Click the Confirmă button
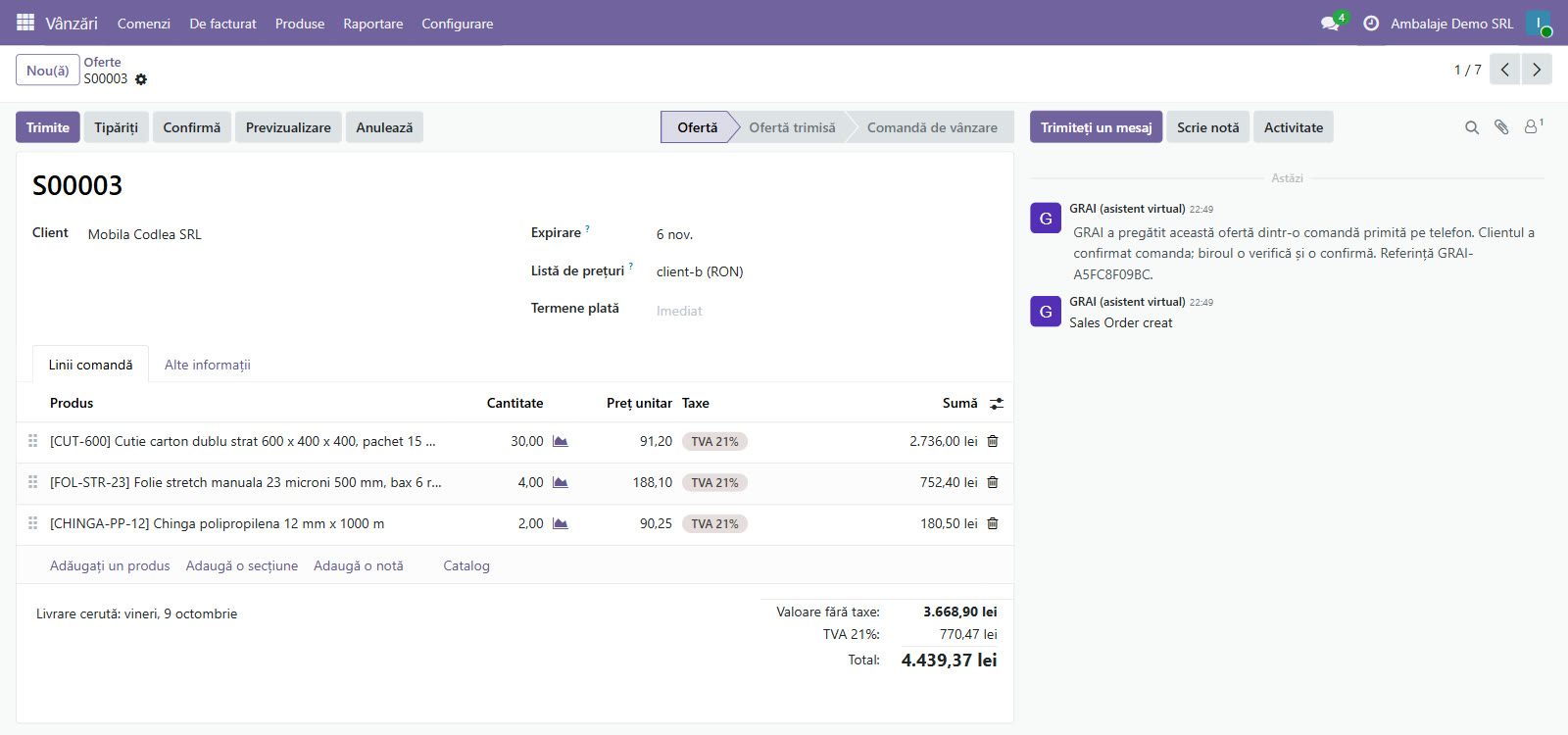 (x=192, y=127)
